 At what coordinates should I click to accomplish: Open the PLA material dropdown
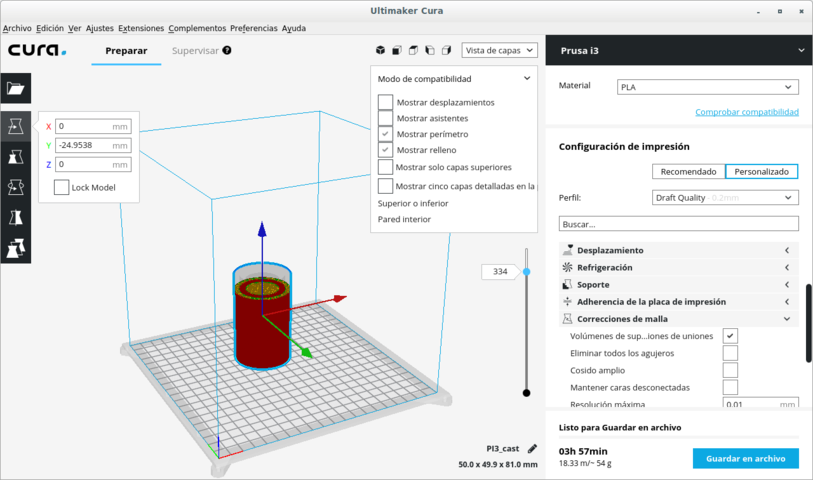(708, 87)
